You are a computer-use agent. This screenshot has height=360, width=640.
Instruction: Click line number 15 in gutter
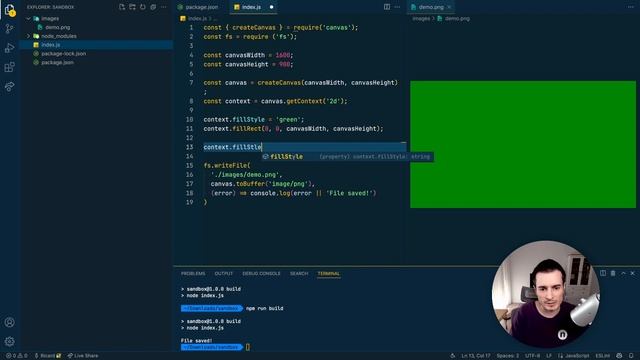[189, 166]
